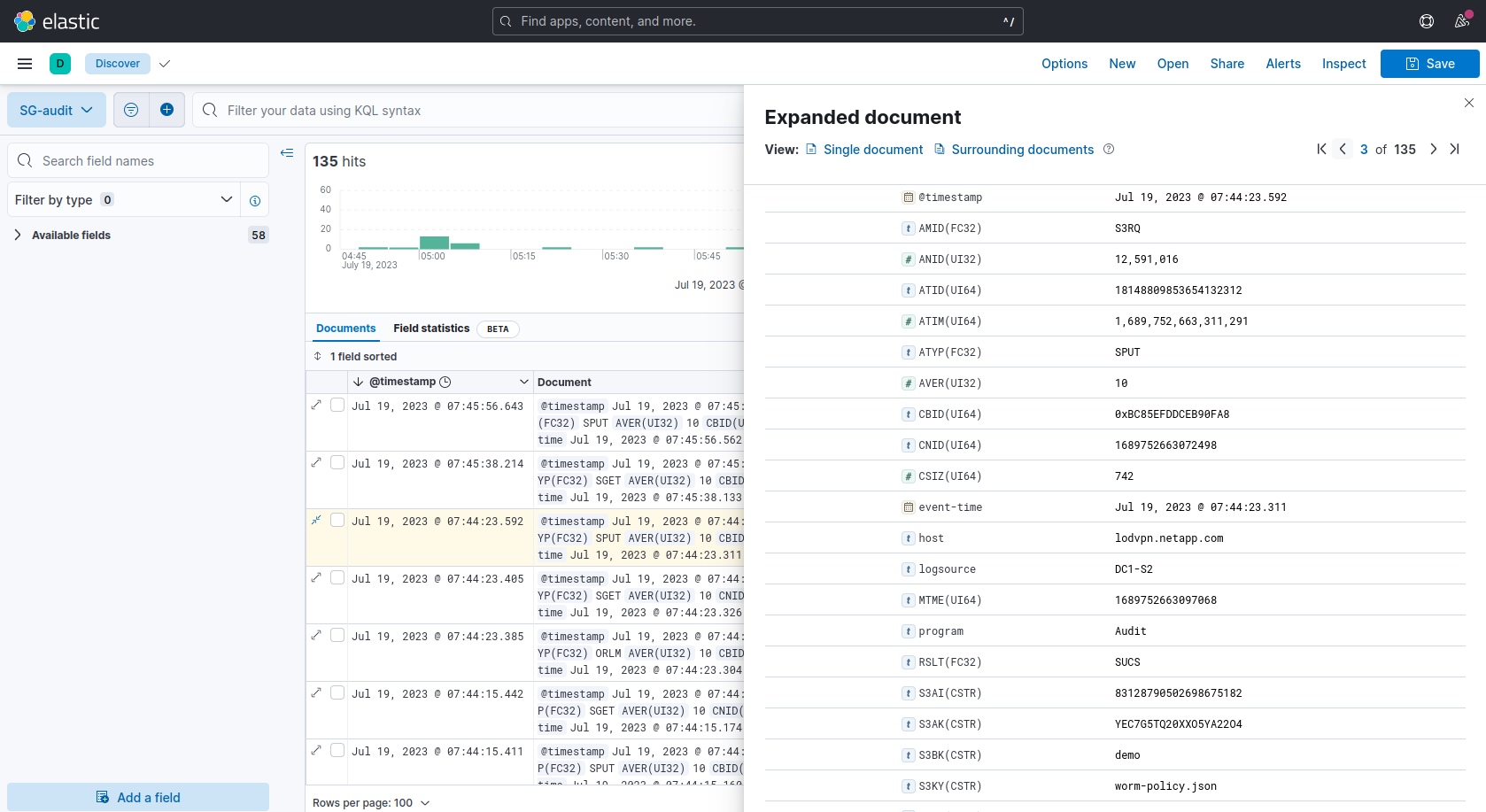Open the help menu icon
Screen dimensions: 1486x812
tap(1427, 21)
